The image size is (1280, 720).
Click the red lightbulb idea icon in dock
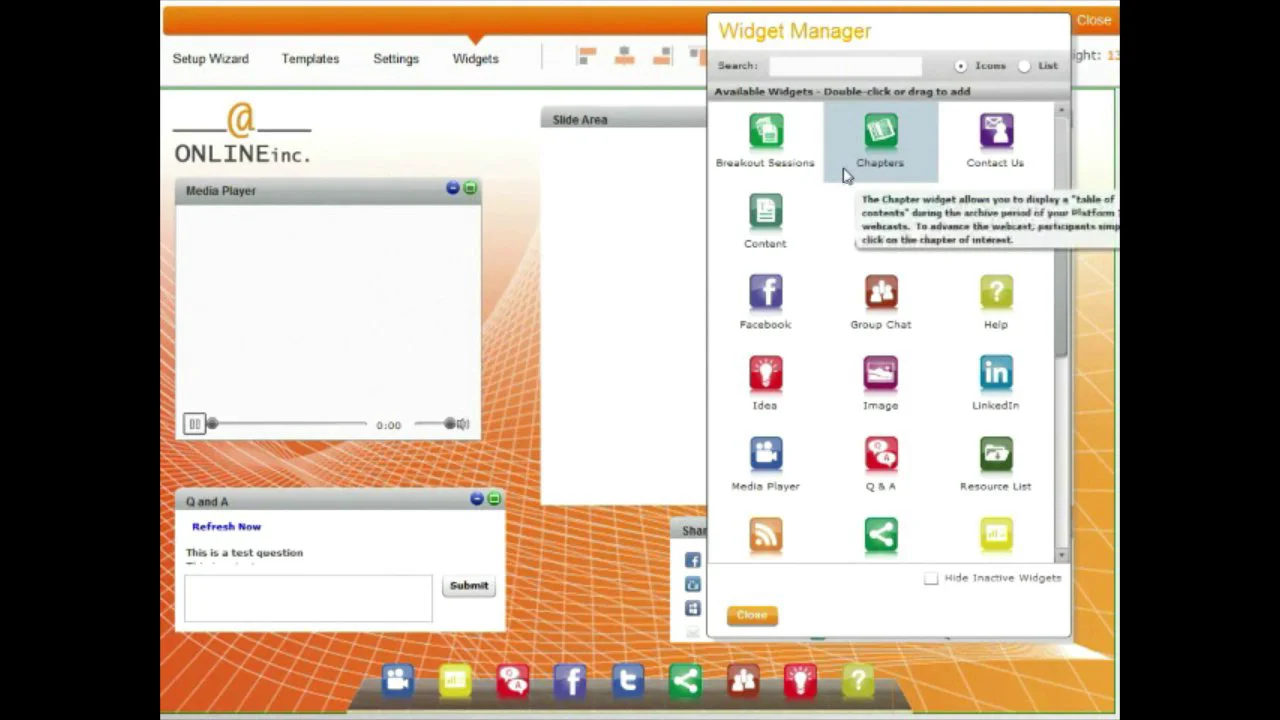[801, 681]
